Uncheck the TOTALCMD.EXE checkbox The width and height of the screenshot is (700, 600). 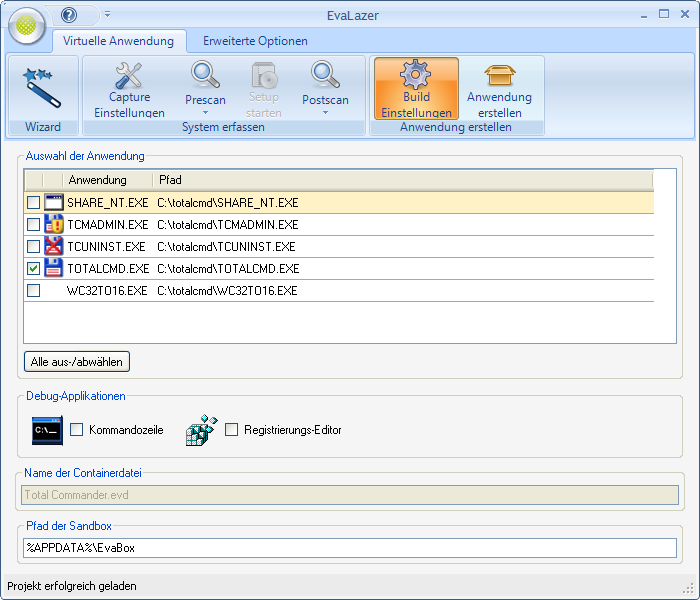[33, 269]
